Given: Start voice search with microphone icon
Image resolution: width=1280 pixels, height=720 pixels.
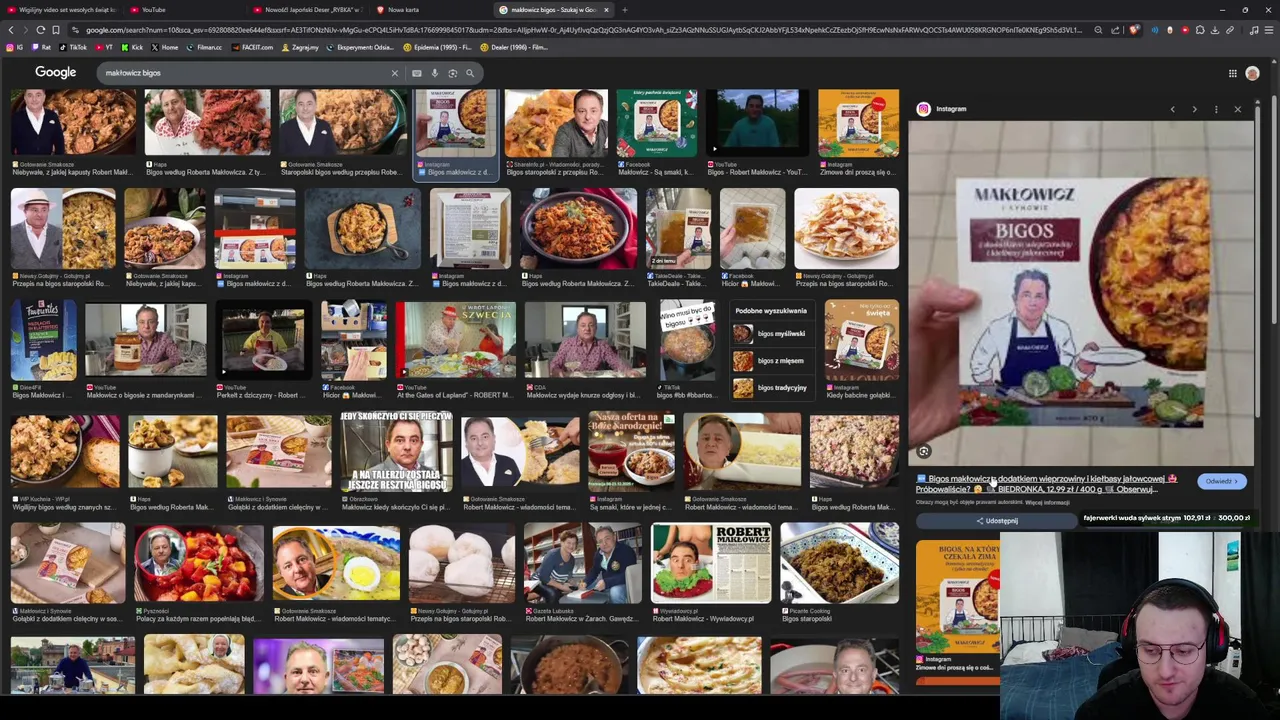Looking at the screenshot, I should tap(434, 73).
